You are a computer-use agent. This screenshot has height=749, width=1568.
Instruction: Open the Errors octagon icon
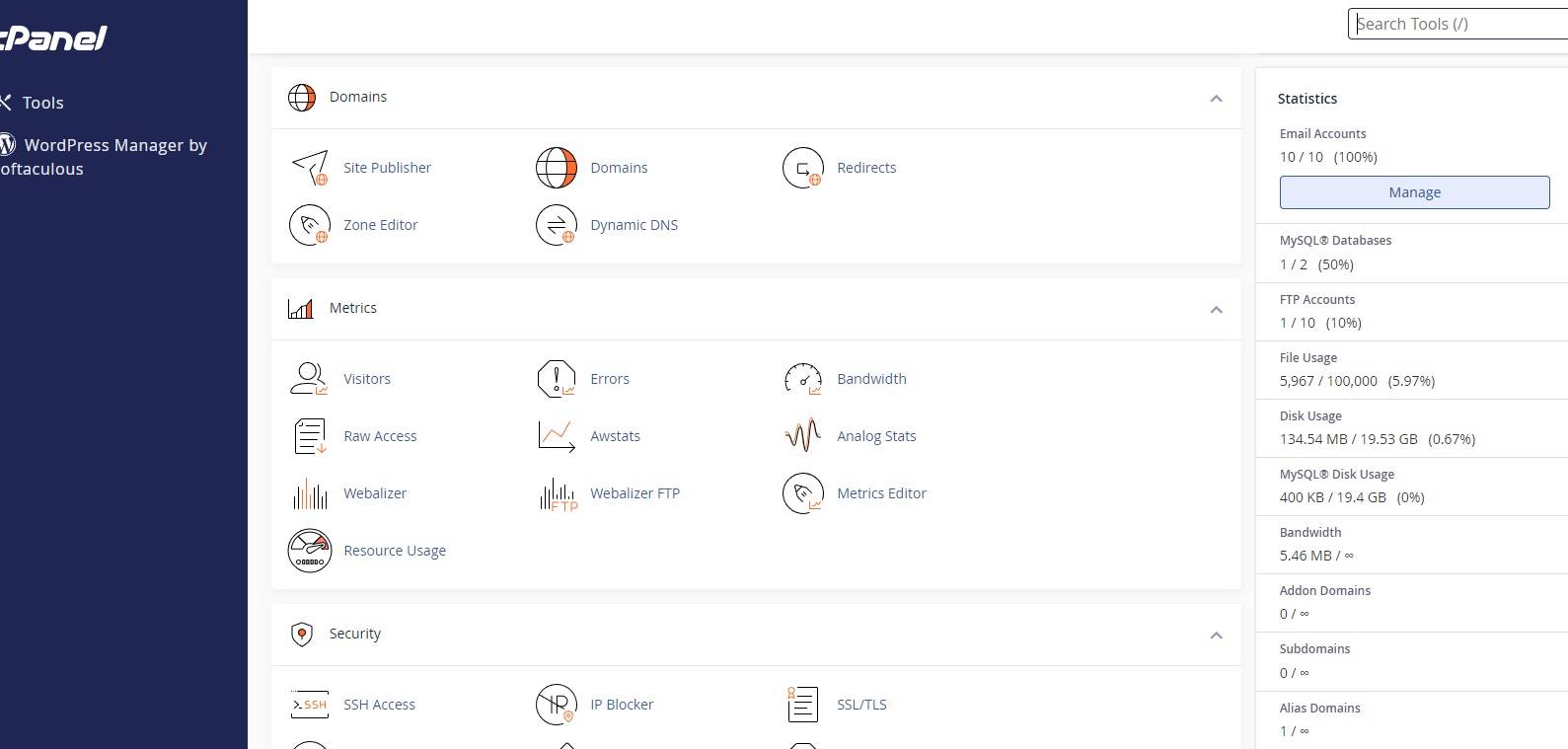pyautogui.click(x=557, y=379)
